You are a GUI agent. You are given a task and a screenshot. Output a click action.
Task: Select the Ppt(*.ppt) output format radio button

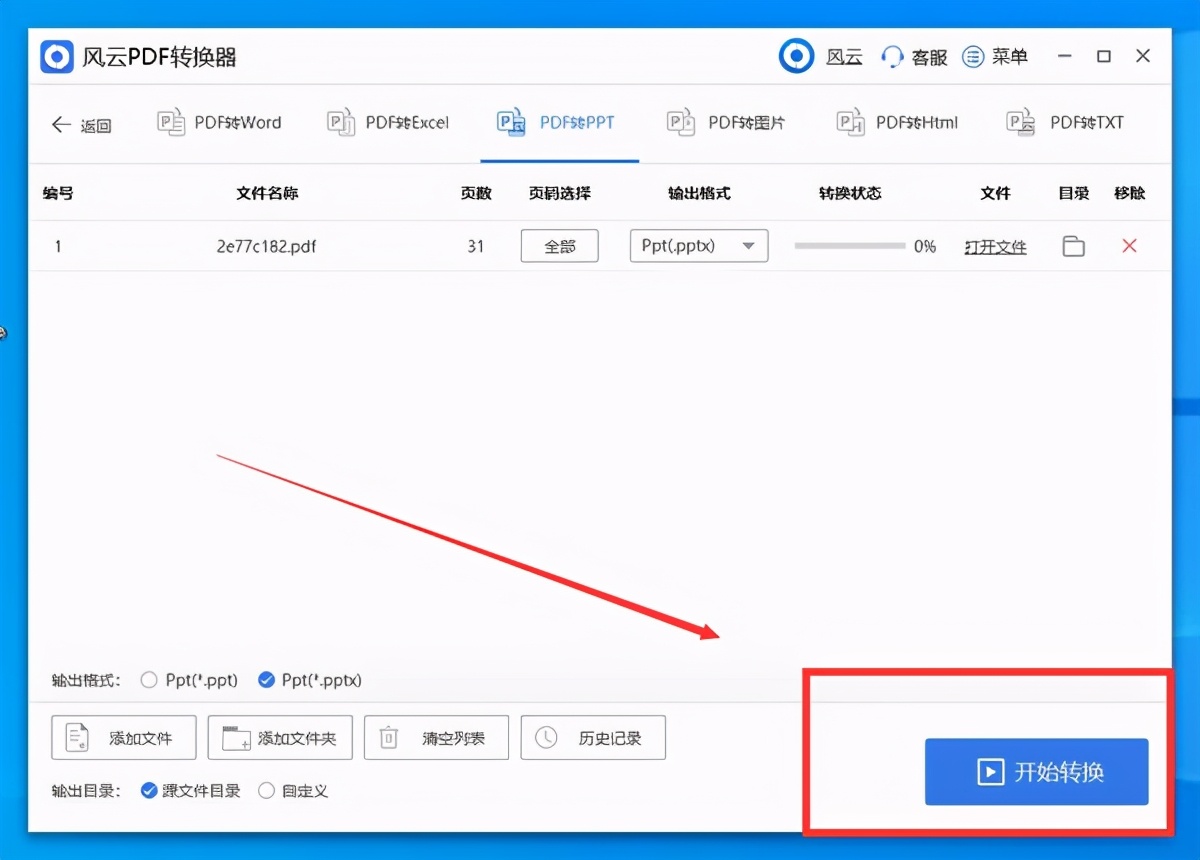tap(148, 679)
